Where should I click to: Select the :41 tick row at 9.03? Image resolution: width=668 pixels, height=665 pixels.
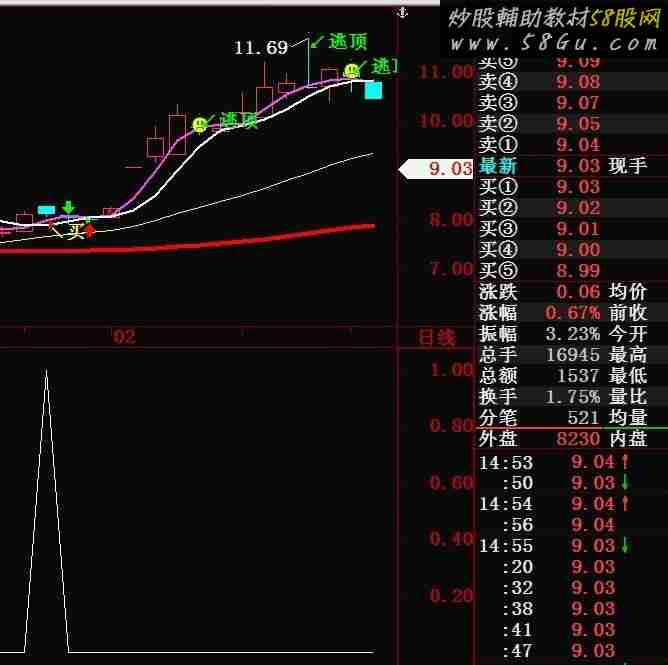(571, 629)
